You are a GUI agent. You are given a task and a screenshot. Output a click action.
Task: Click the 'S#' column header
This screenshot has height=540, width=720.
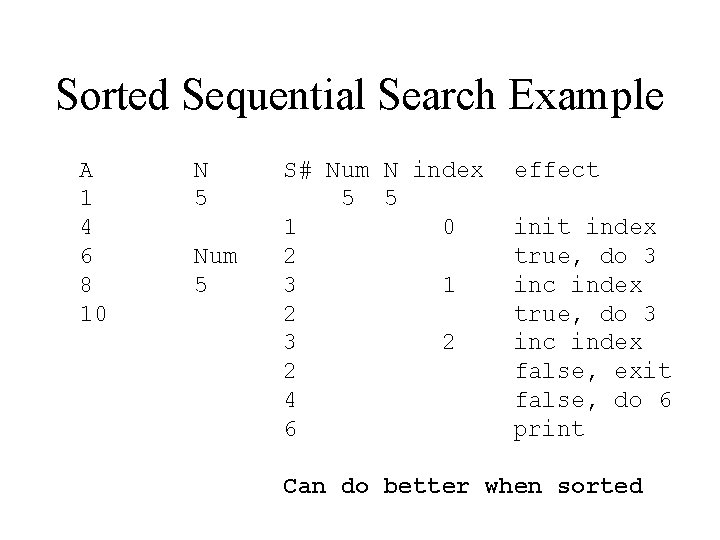(x=297, y=170)
